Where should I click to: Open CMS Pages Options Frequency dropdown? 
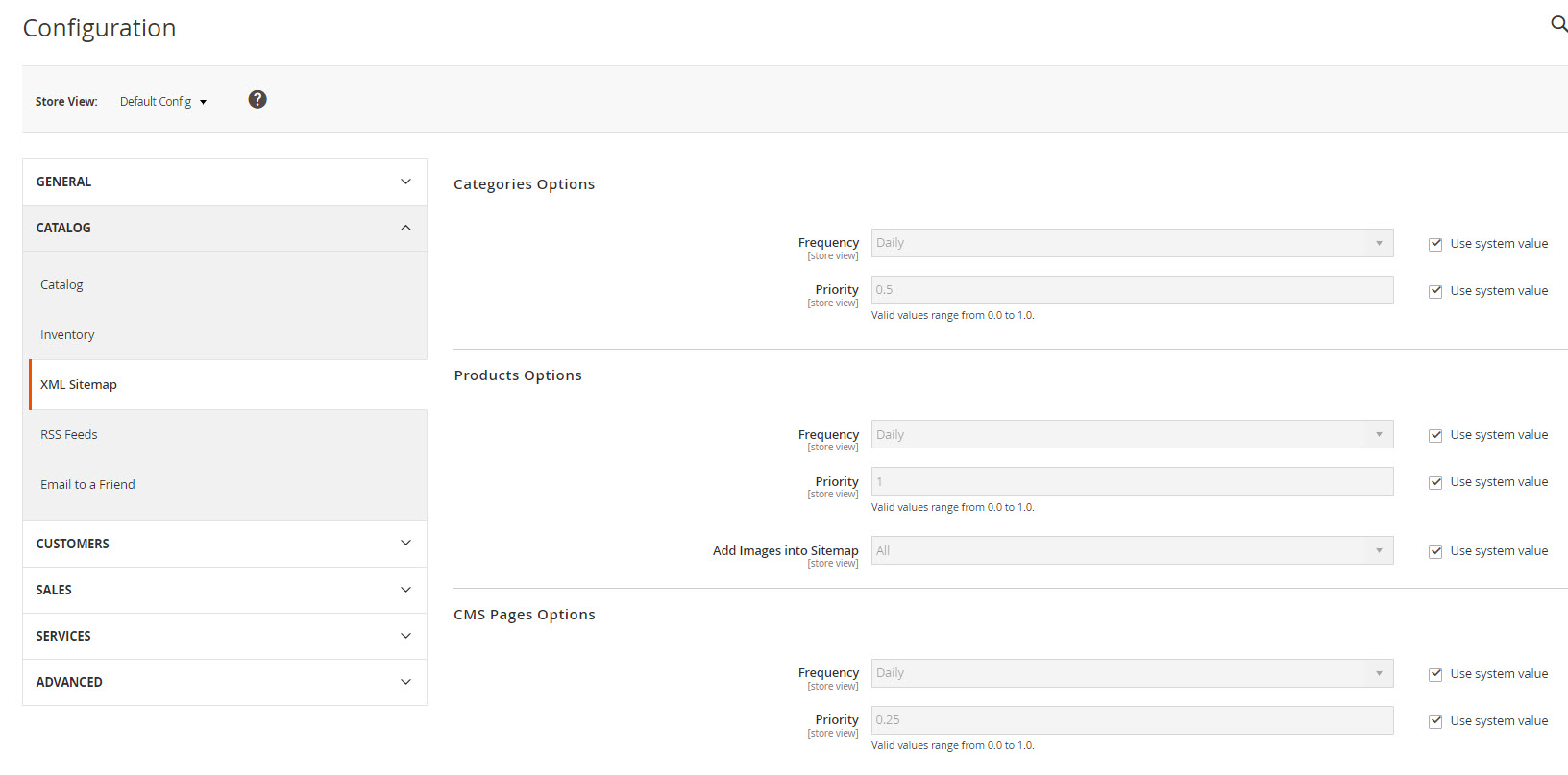click(1132, 673)
